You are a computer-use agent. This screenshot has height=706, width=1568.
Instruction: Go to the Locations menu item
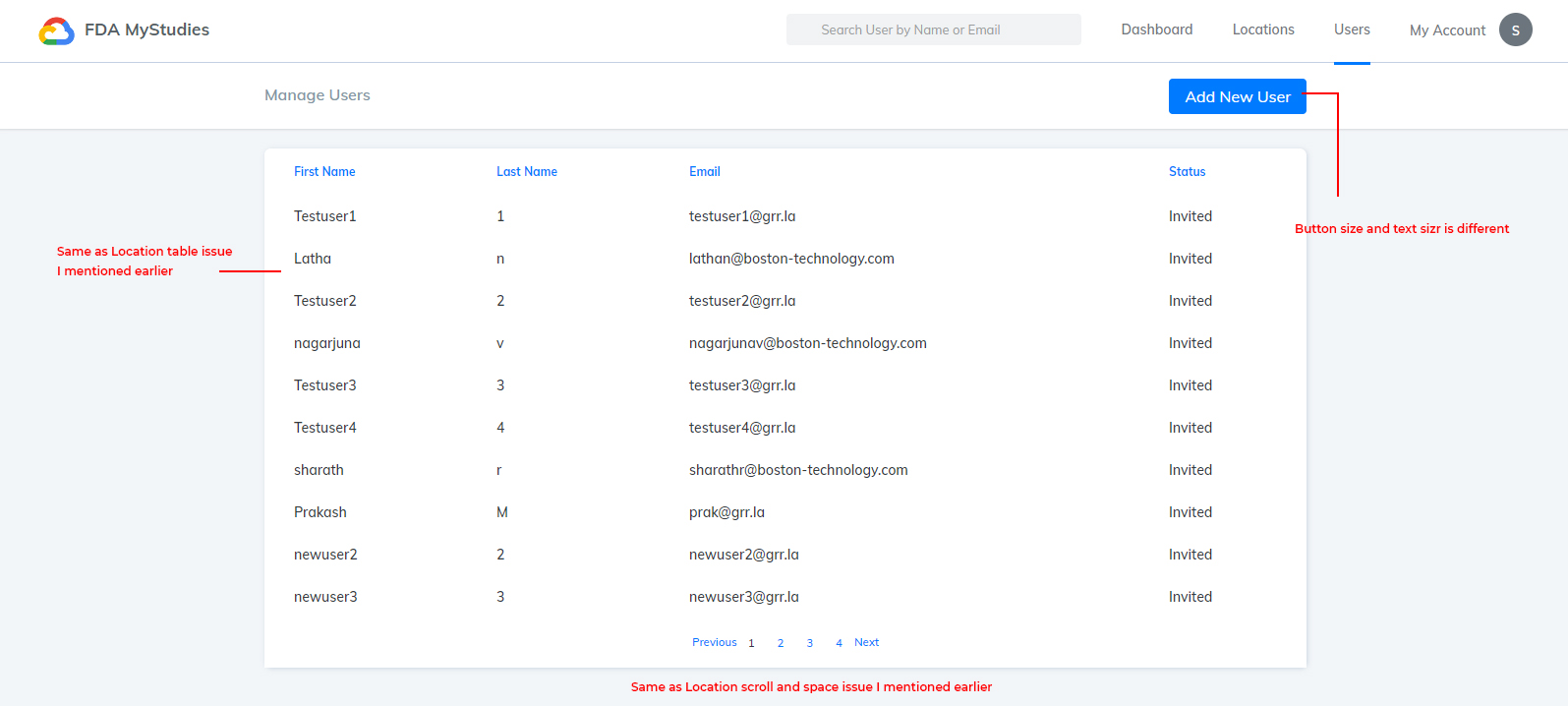click(x=1263, y=29)
